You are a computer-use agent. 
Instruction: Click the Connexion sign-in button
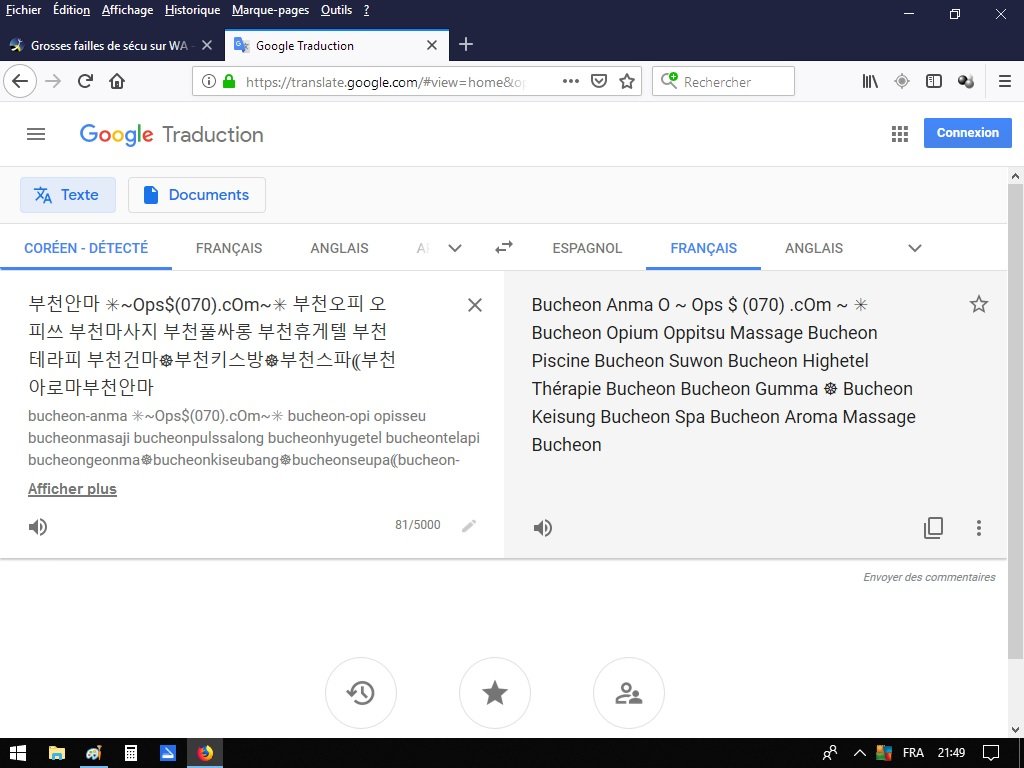[967, 133]
